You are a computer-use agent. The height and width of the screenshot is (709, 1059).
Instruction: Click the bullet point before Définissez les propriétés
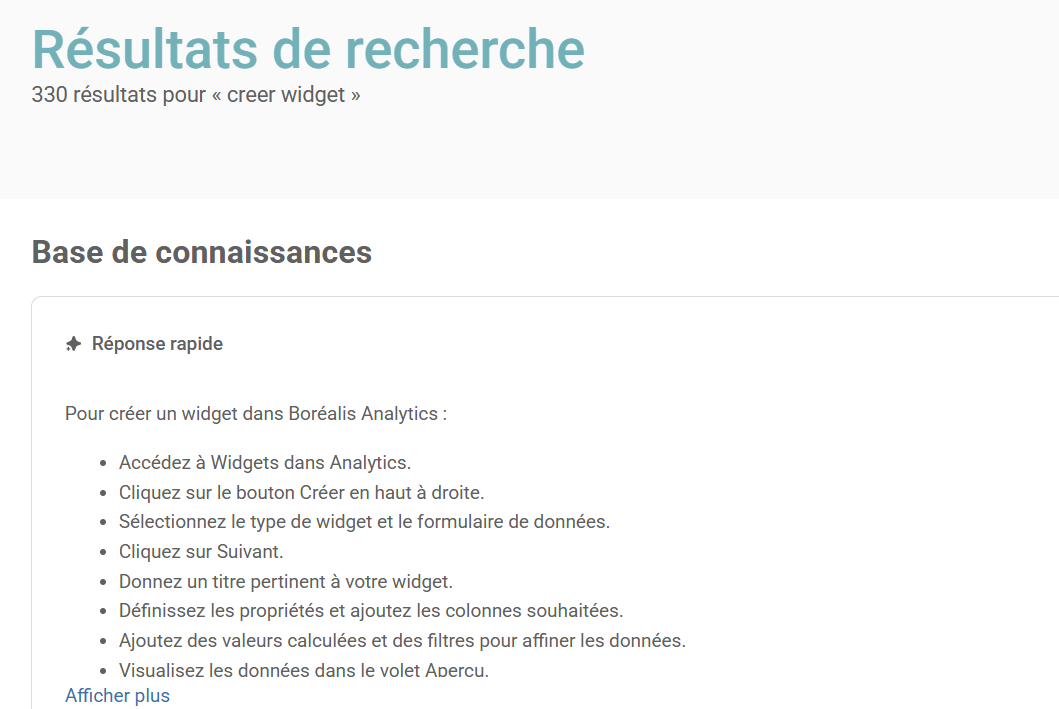104,611
